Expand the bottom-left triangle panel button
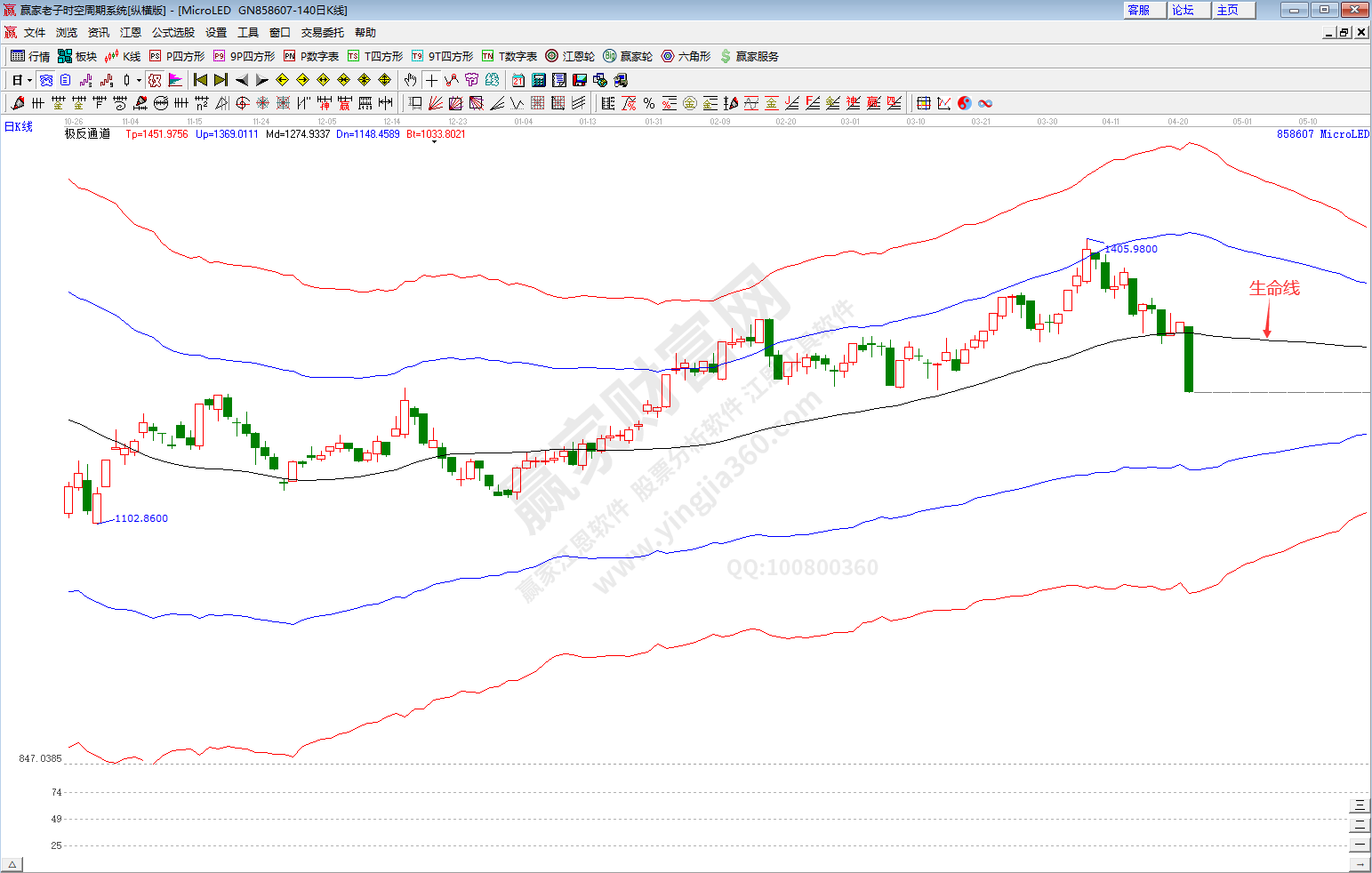The height and width of the screenshot is (873, 1372). 12,864
